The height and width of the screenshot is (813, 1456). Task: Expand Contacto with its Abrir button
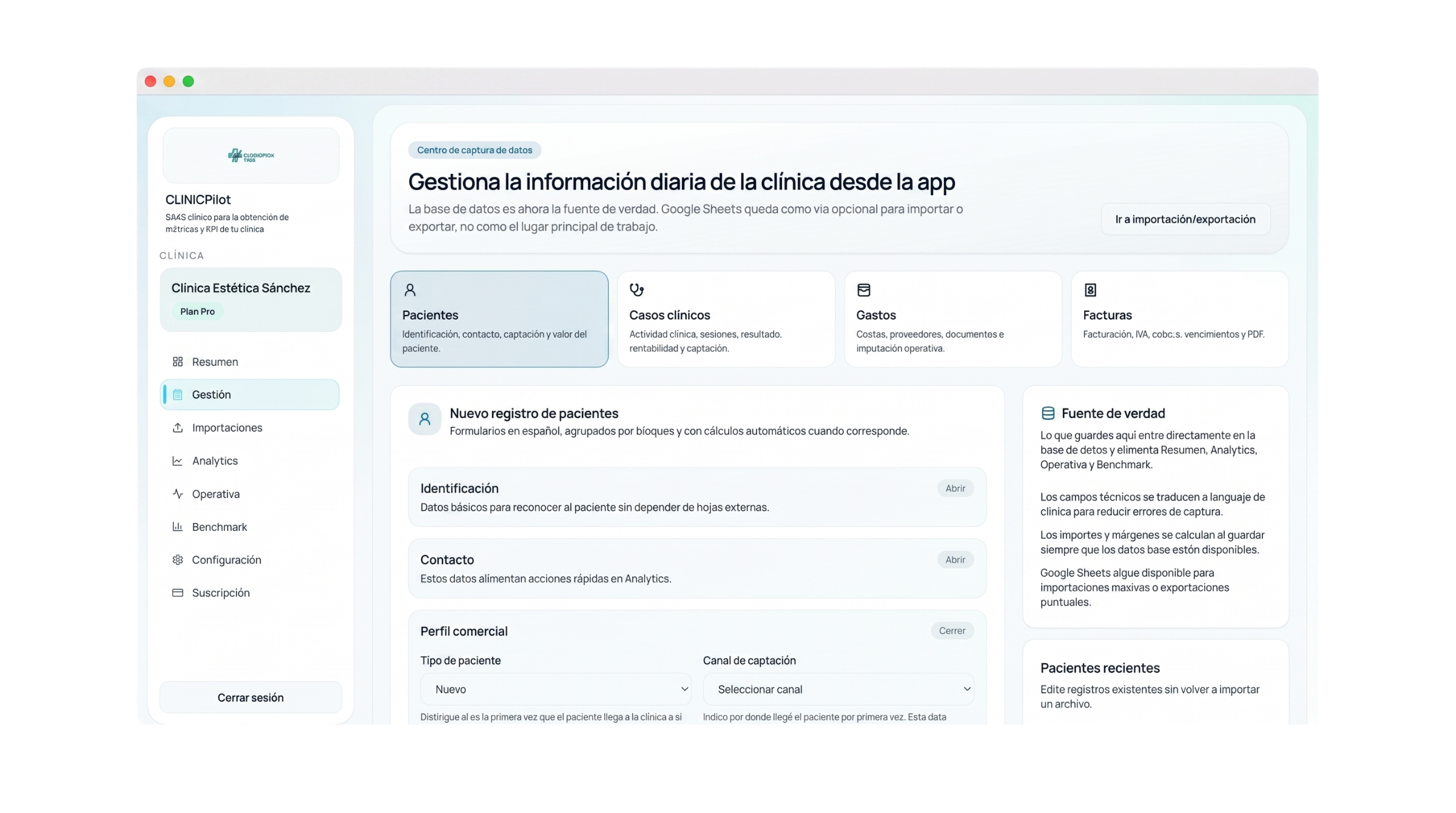click(955, 560)
